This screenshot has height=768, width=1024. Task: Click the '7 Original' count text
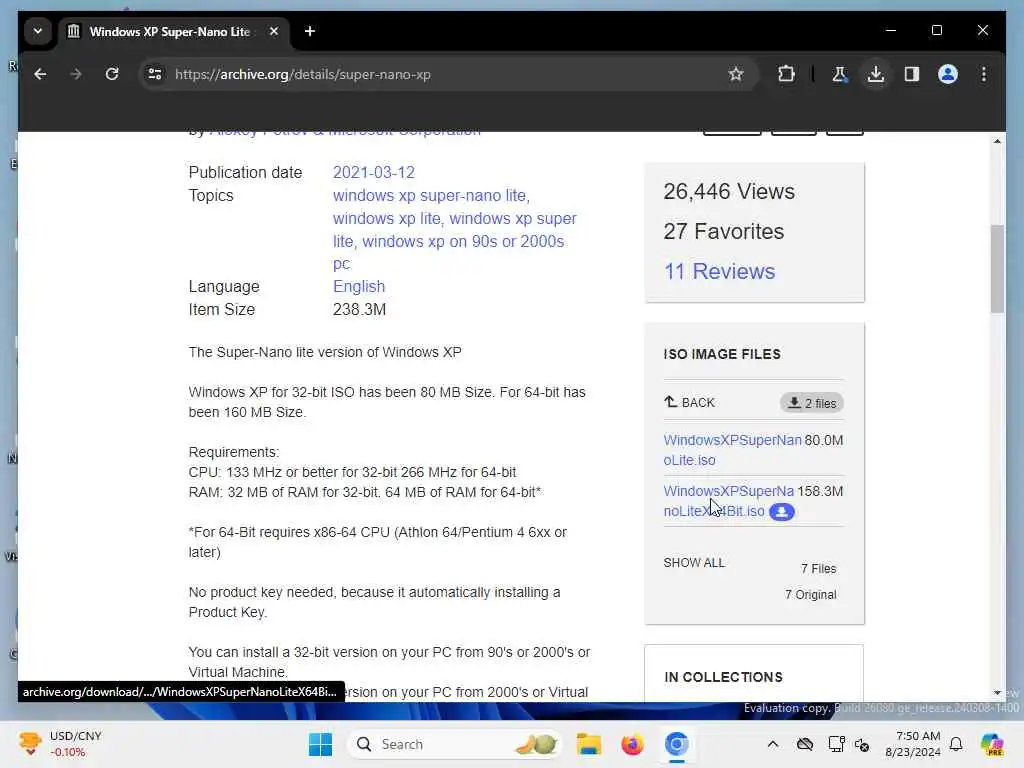click(x=810, y=595)
